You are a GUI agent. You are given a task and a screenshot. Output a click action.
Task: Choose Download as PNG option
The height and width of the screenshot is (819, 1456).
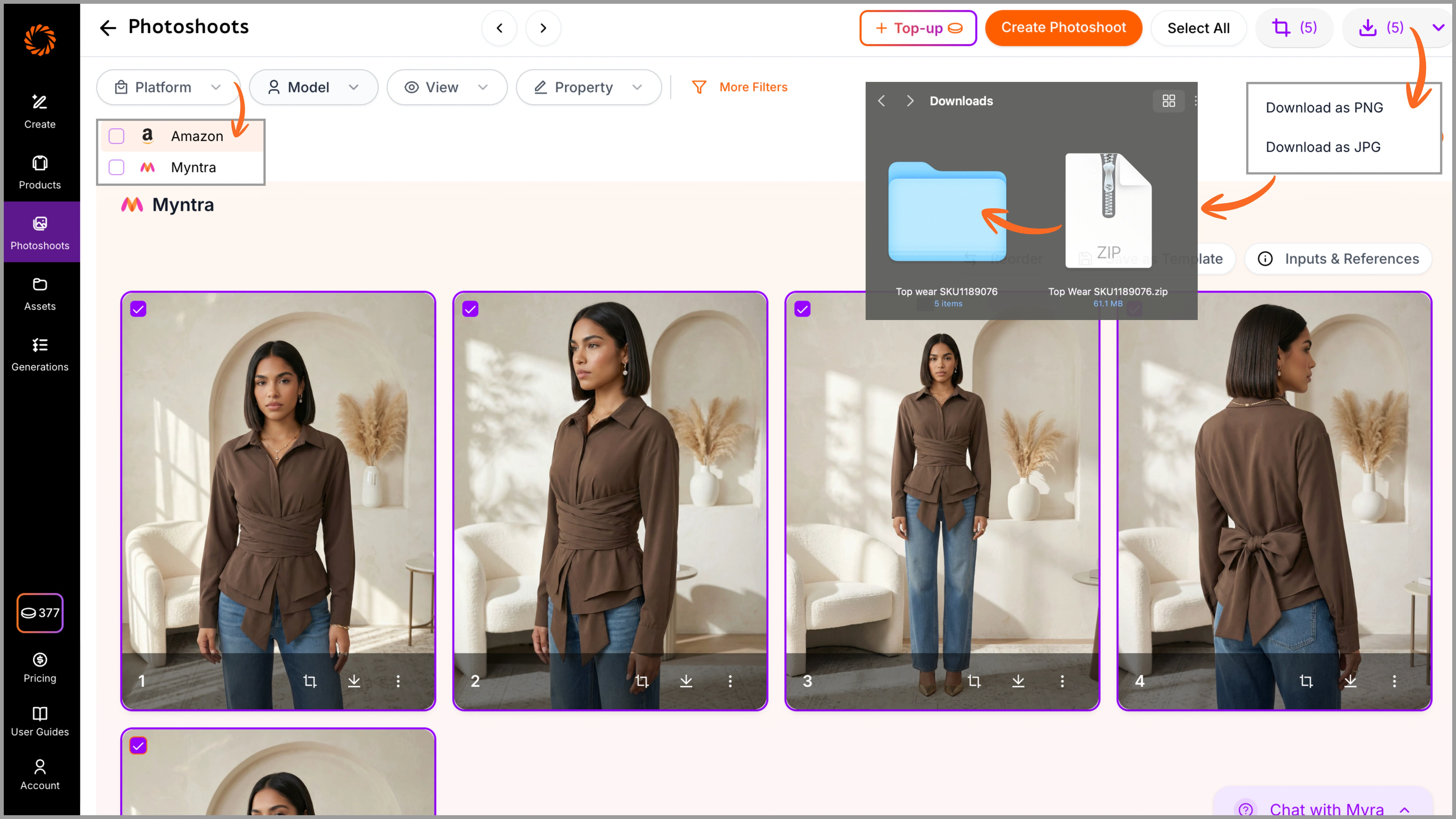pyautogui.click(x=1324, y=107)
